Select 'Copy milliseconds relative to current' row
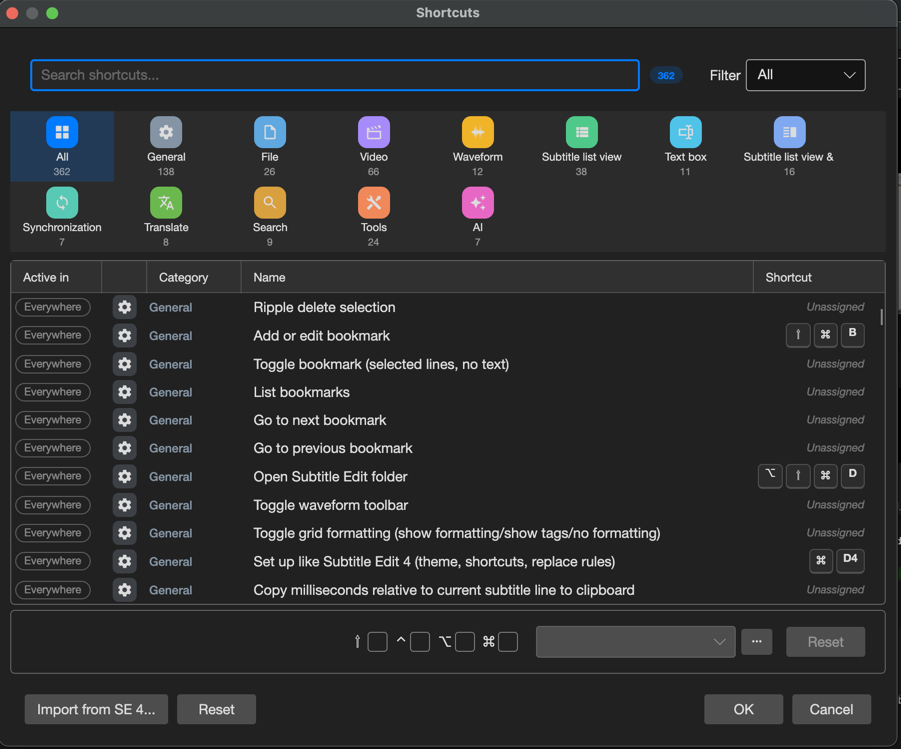 click(444, 590)
